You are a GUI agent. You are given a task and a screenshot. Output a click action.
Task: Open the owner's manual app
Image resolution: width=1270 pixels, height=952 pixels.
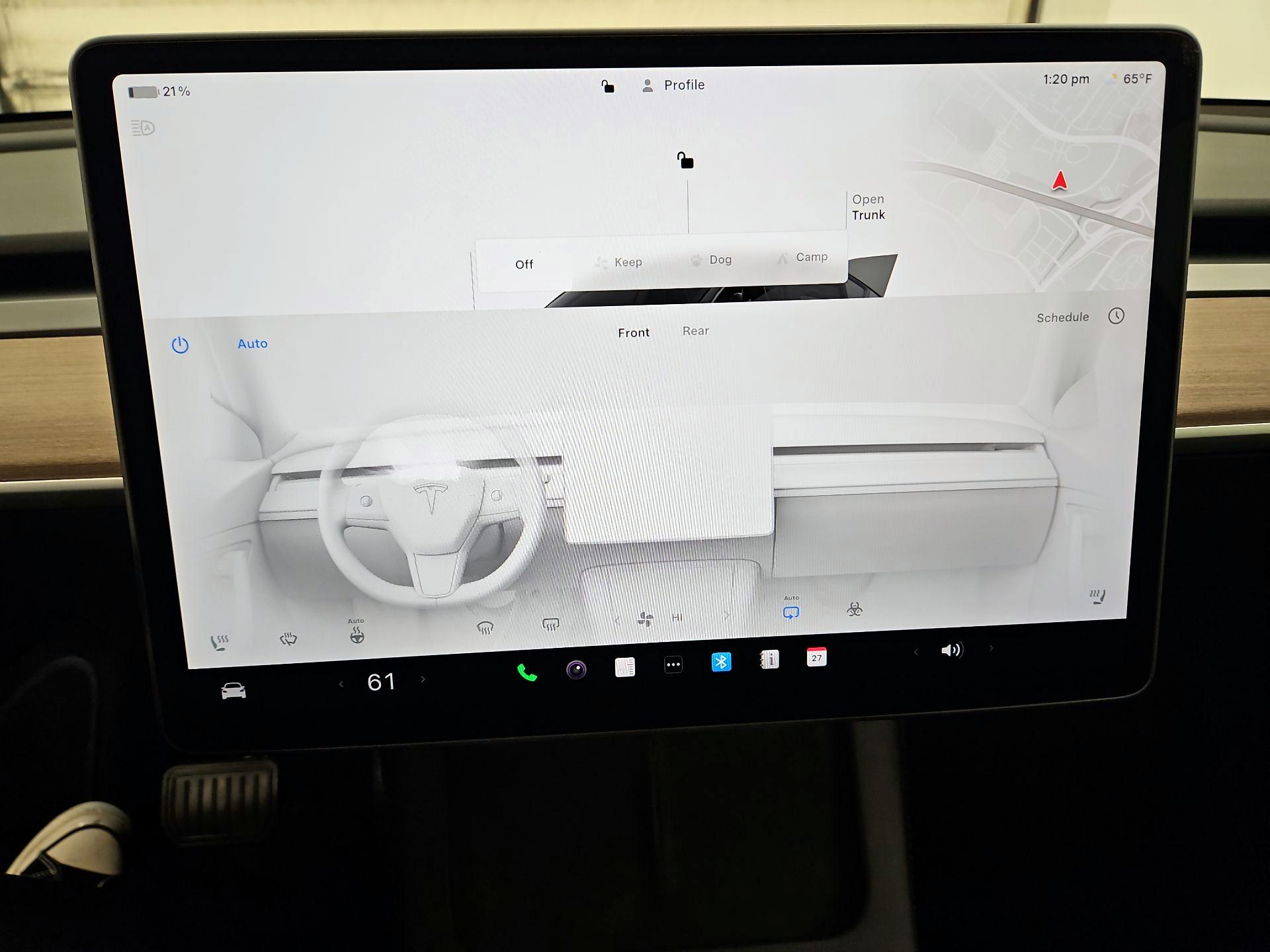pyautogui.click(x=769, y=659)
